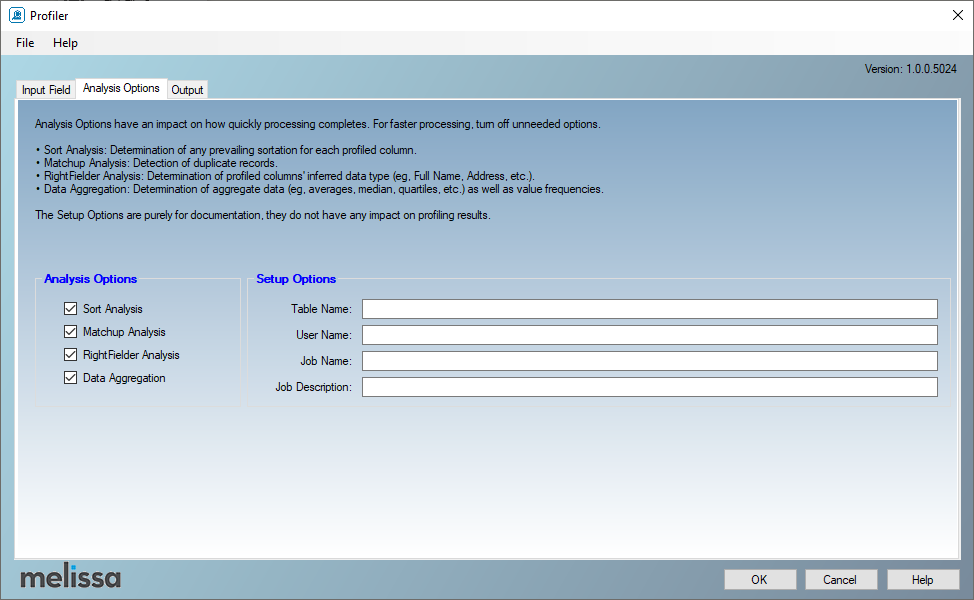Click the Job Name: label
974x600 pixels.
click(326, 361)
